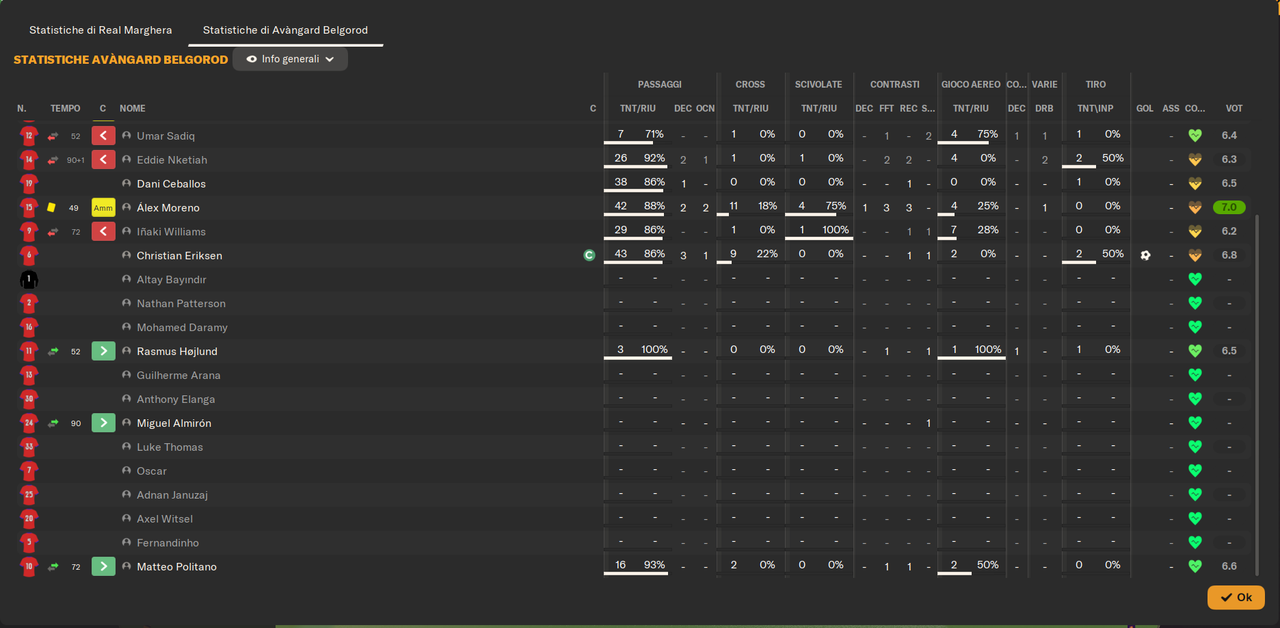
Task: Click Rasmus Højlund's substituted-on green arrow
Action: pyautogui.click(x=103, y=351)
